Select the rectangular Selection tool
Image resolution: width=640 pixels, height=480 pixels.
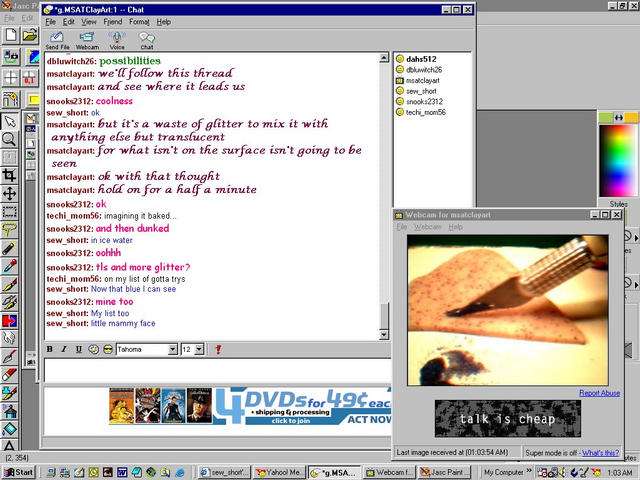tap(9, 211)
